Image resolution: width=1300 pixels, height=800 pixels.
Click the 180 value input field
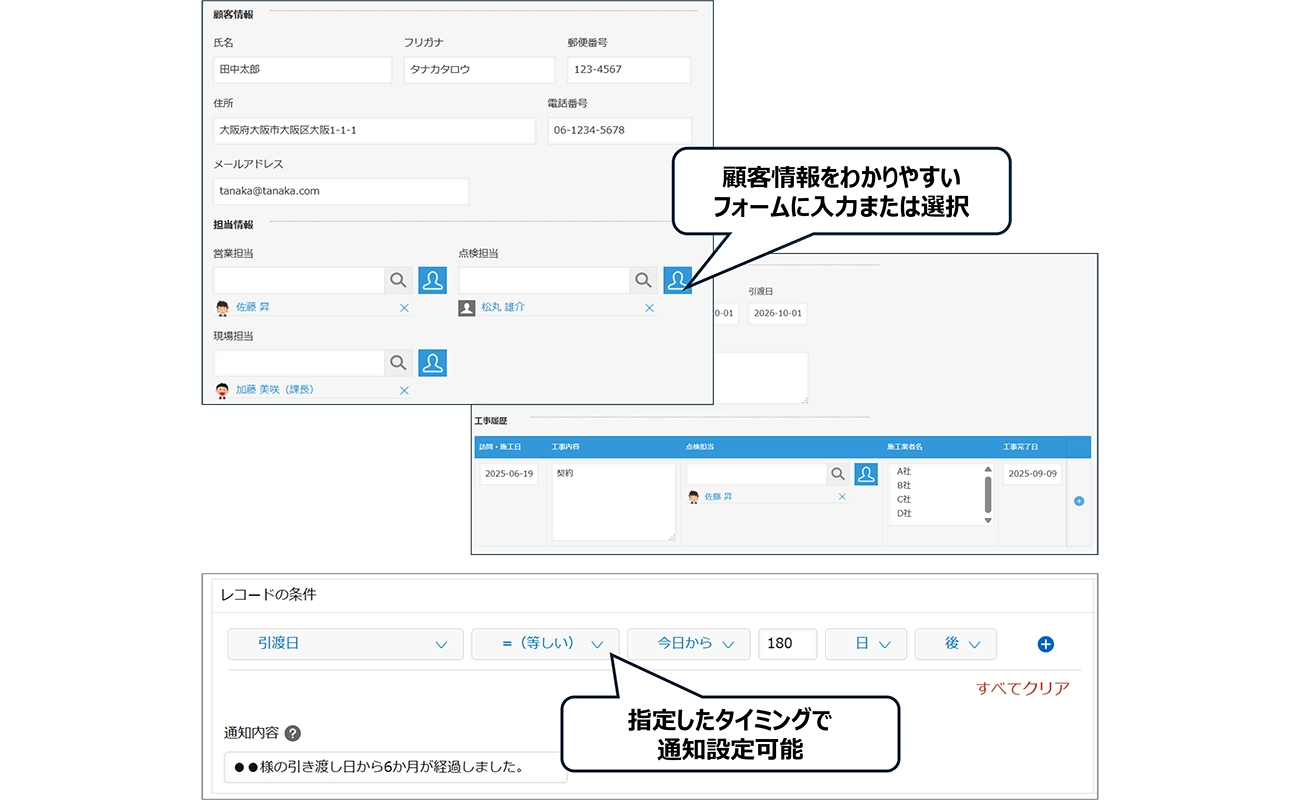[787, 644]
